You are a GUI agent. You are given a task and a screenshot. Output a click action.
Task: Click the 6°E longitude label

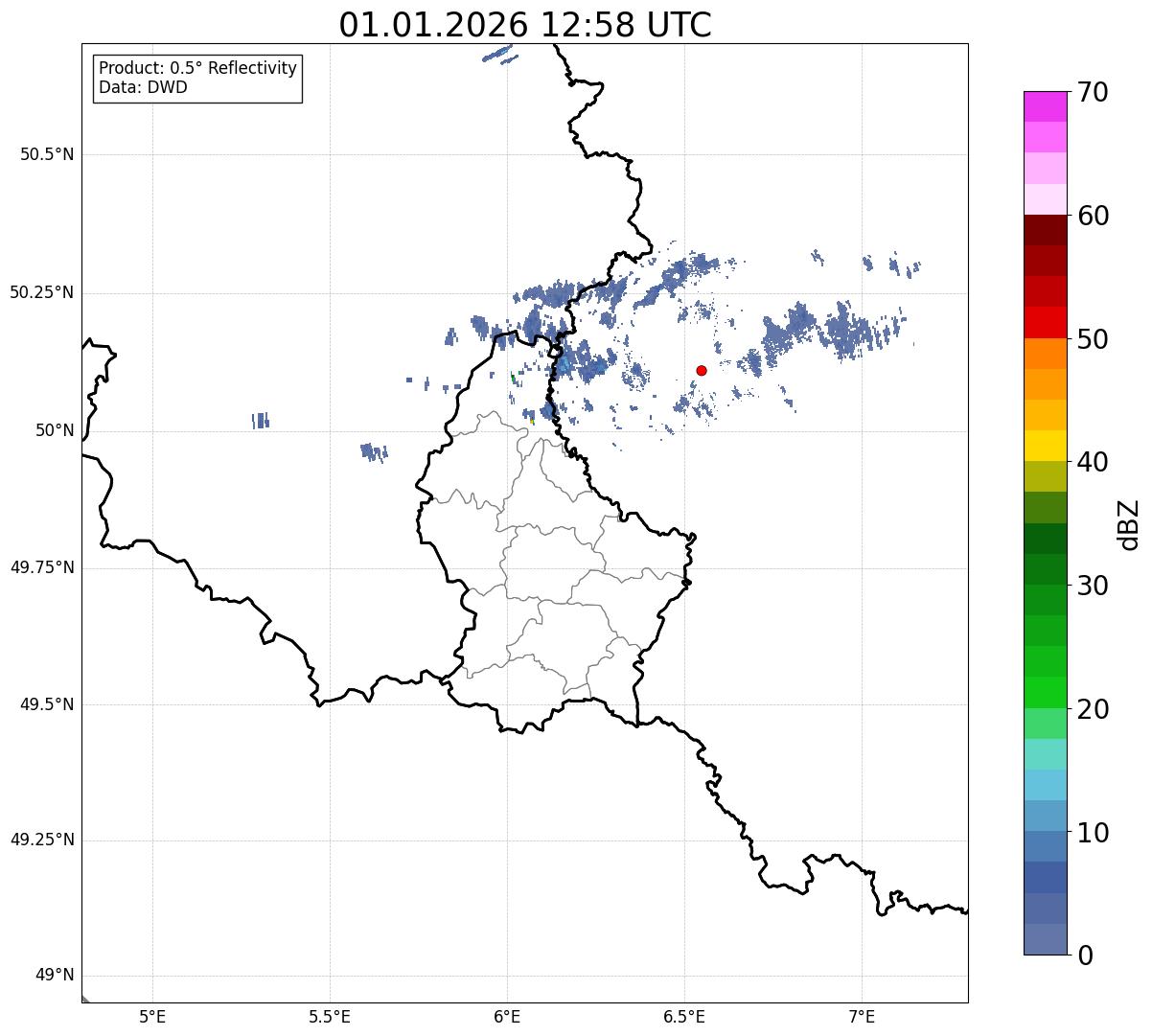507,1016
